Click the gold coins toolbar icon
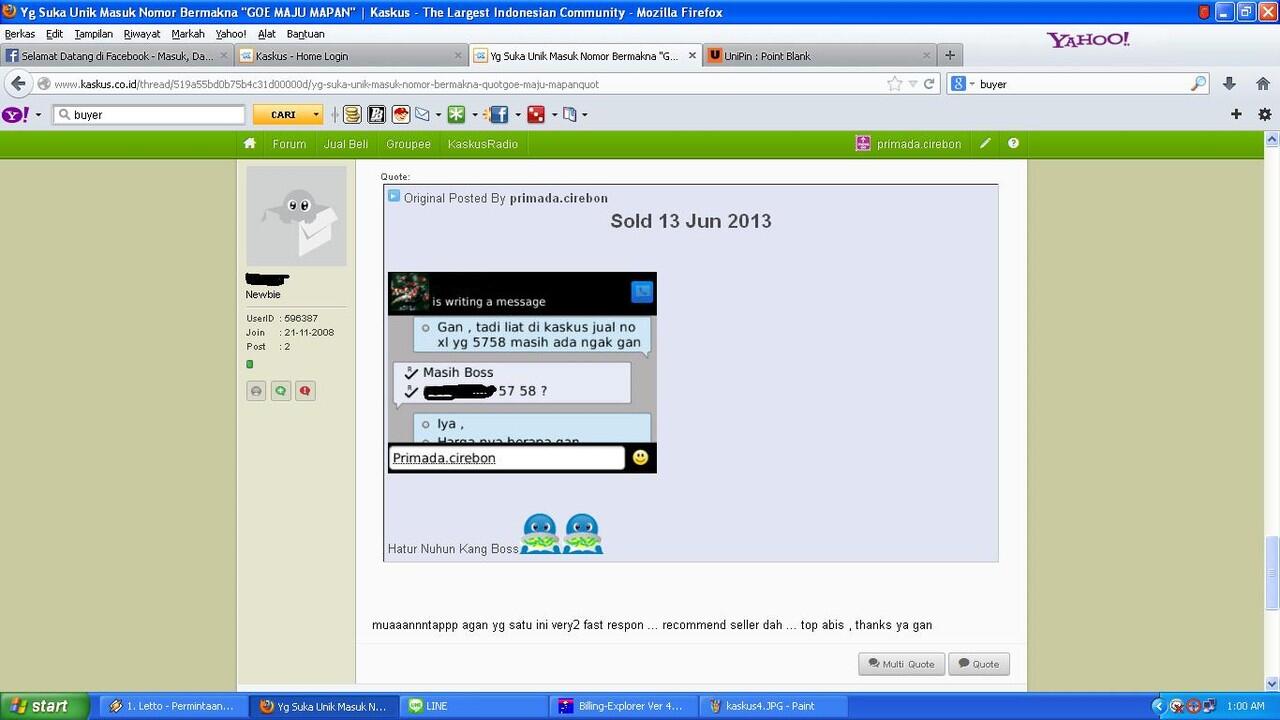 [x=352, y=115]
